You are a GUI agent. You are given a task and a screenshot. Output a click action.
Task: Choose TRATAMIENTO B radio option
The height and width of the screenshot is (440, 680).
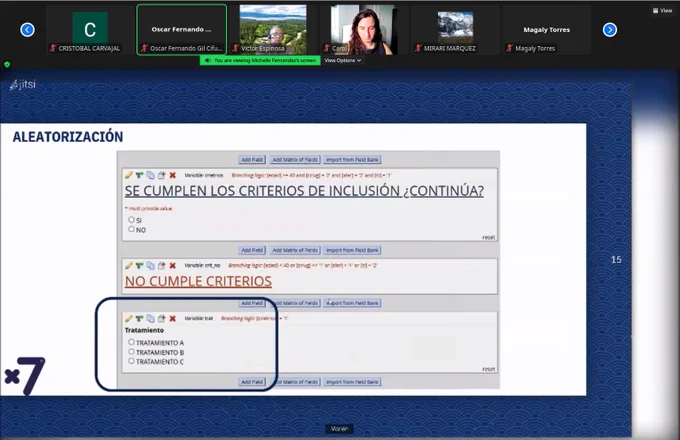[x=131, y=352]
